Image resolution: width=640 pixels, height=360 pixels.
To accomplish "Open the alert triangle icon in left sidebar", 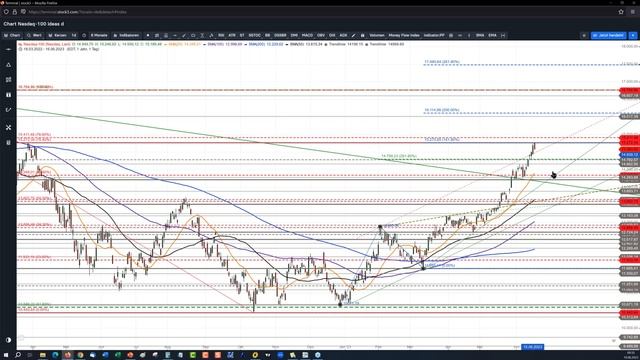I will pos(8,64).
